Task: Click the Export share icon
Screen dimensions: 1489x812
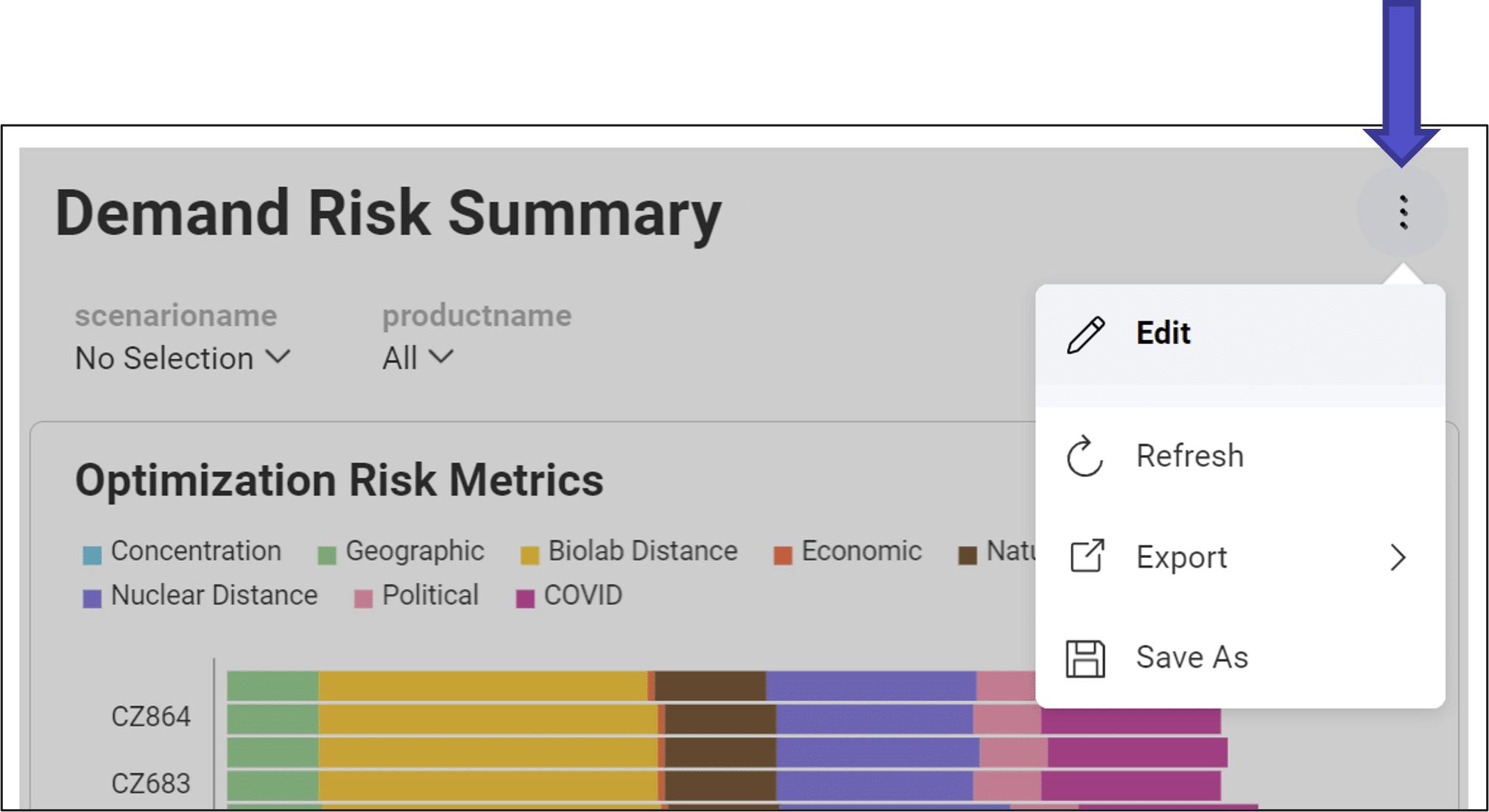Action: tap(1086, 557)
